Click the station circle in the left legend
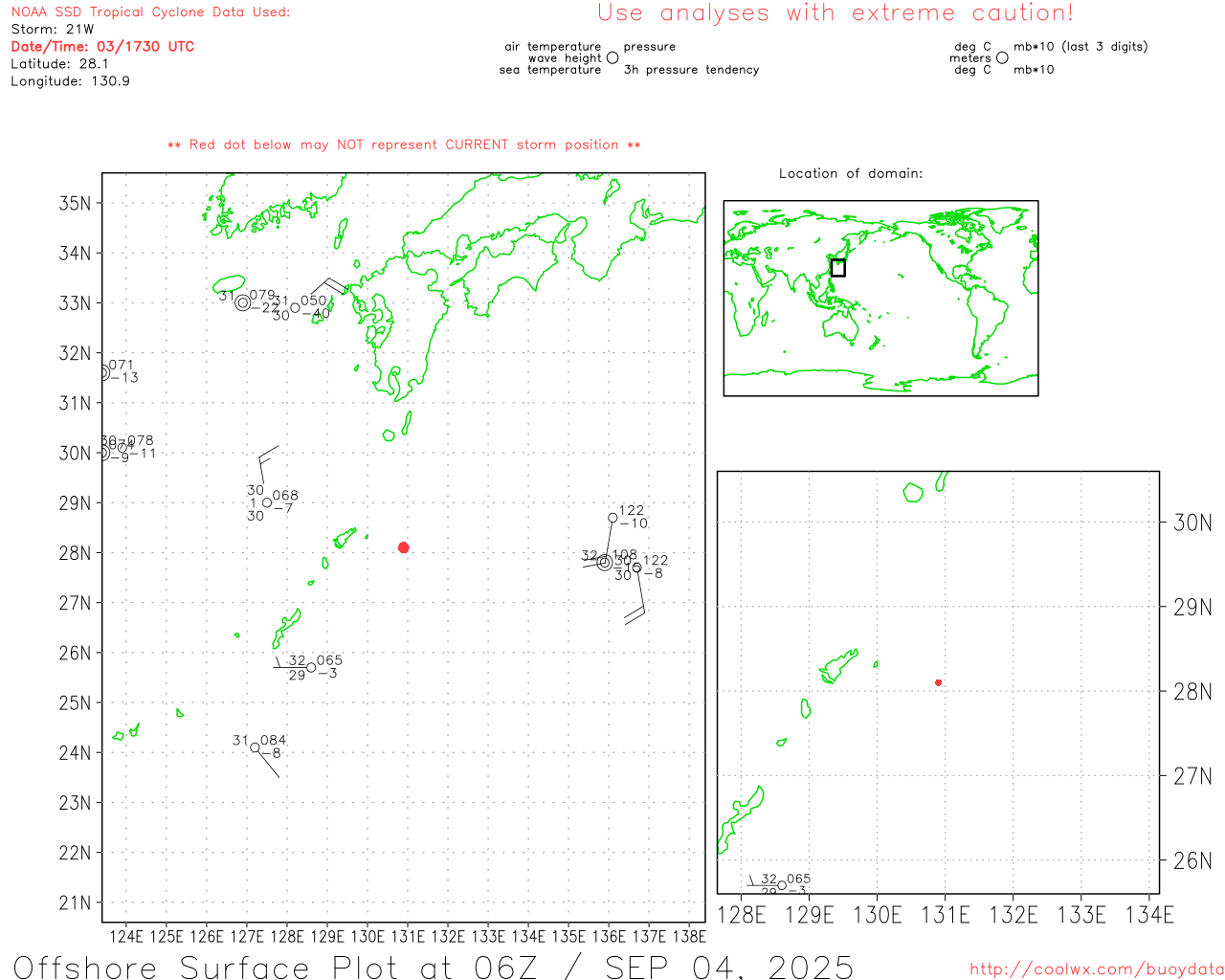This screenshot has width=1225, height=980. (612, 57)
